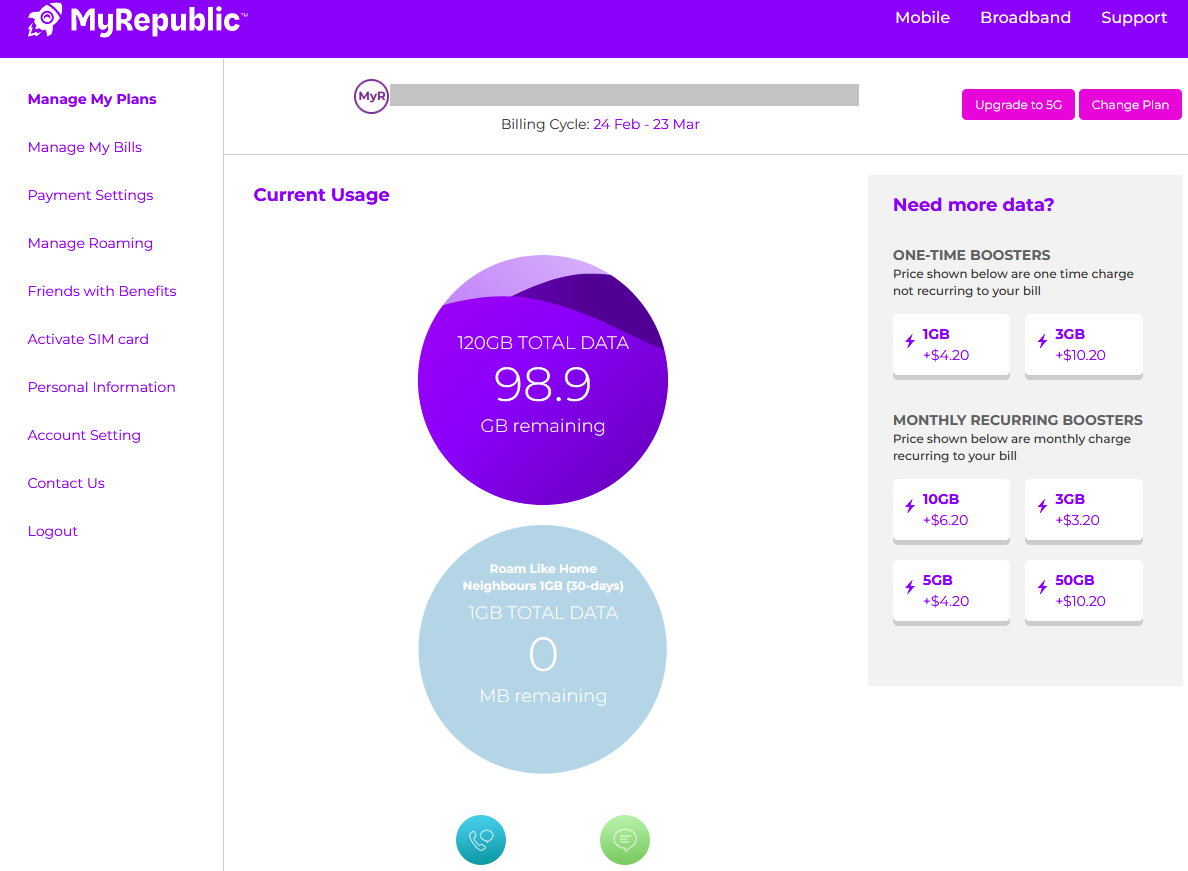
Task: Open the Broadband menu in top navigation
Action: (x=1025, y=17)
